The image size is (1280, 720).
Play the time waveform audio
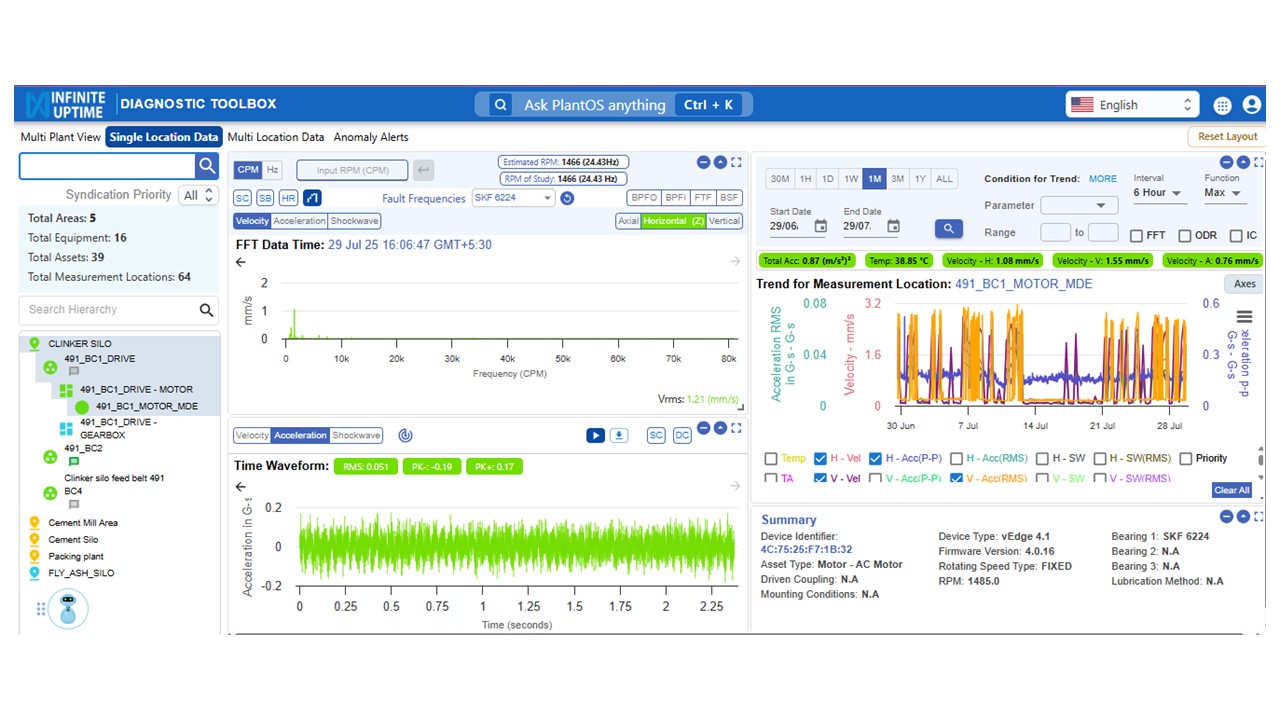coord(595,435)
